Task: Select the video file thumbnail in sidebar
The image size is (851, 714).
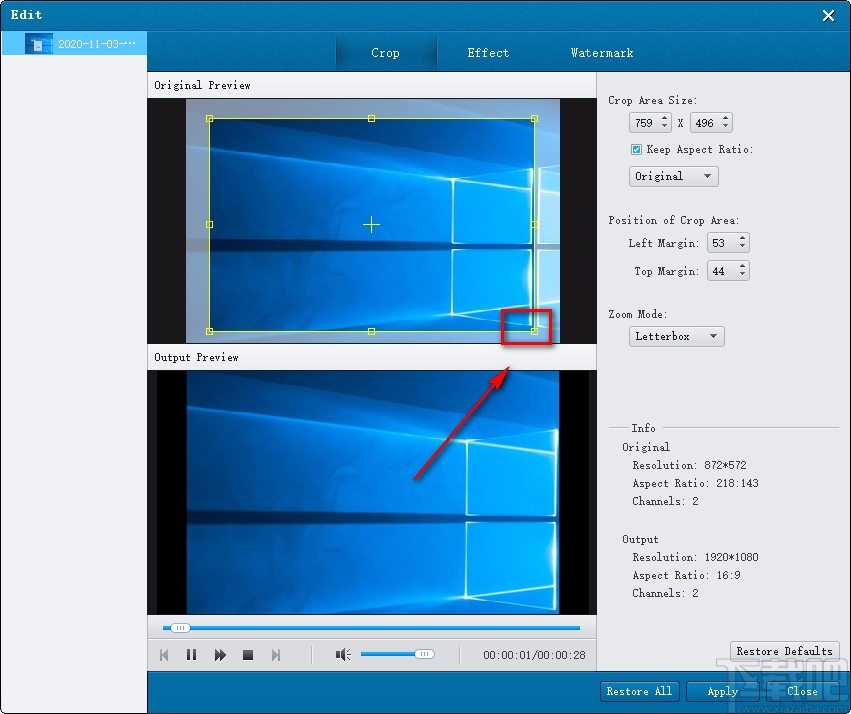Action: (x=39, y=44)
